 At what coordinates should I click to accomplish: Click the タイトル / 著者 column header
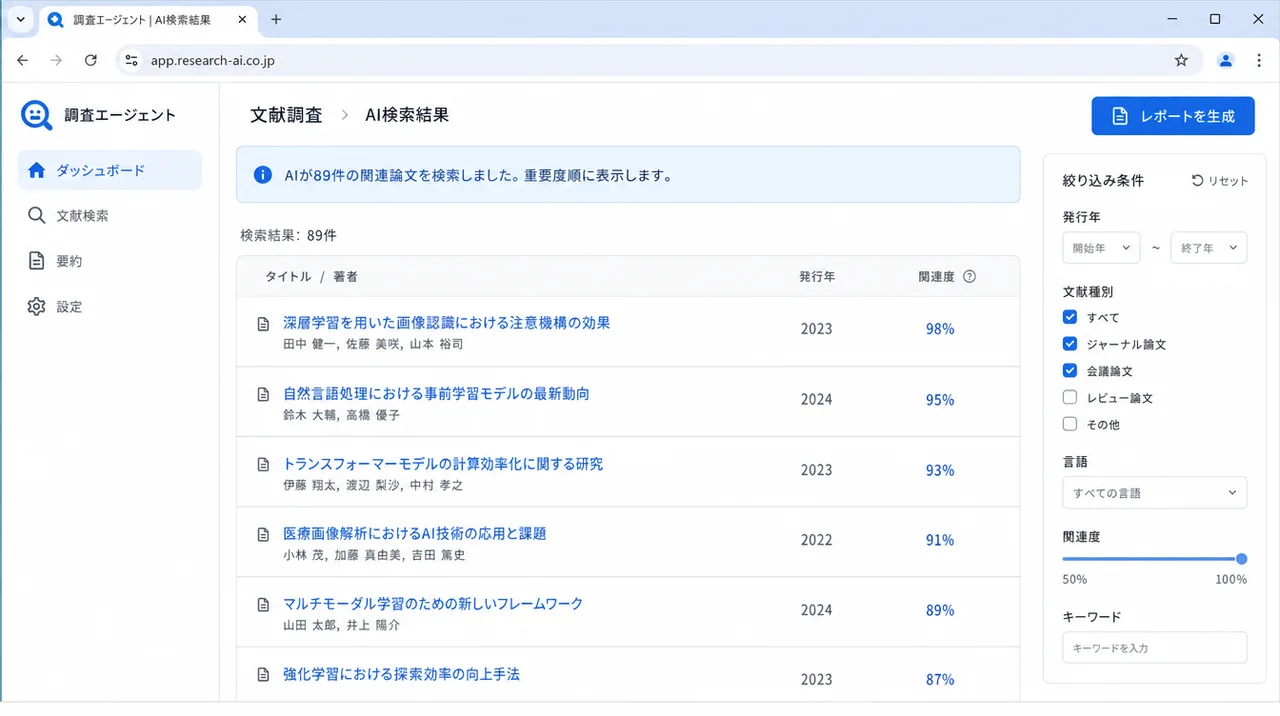coord(311,277)
